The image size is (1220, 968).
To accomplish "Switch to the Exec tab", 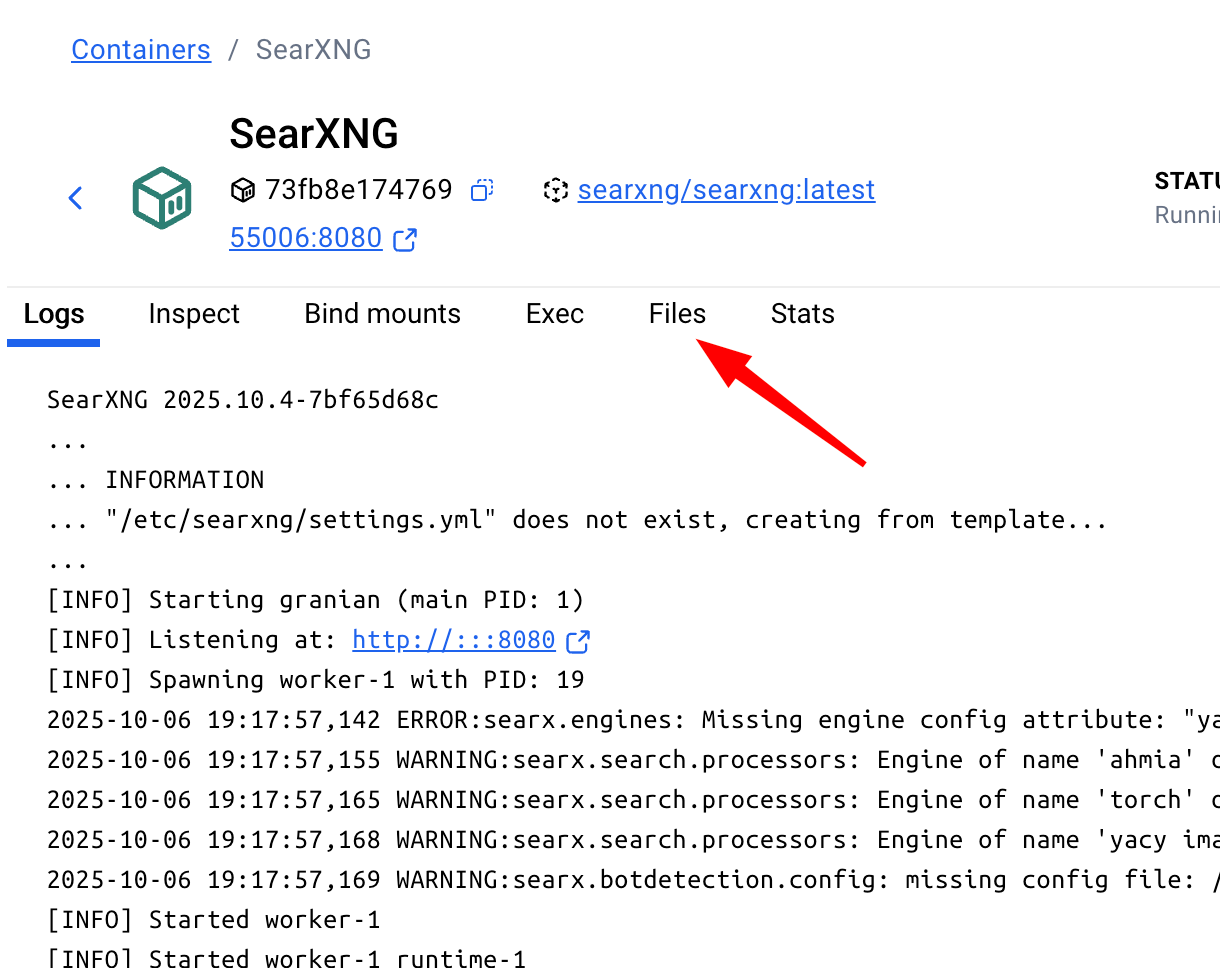I will point(555,314).
